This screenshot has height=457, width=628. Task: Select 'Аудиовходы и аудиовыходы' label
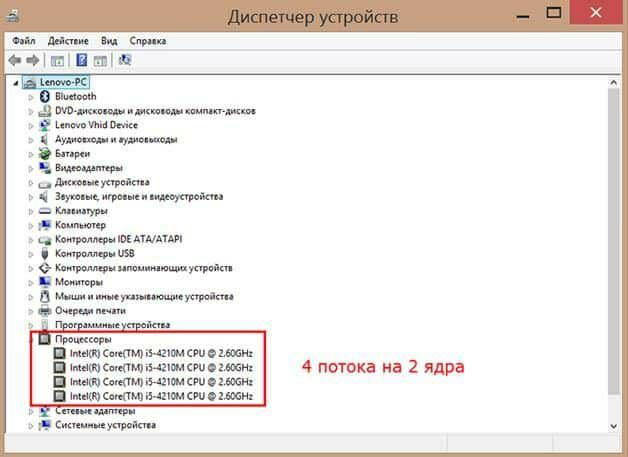(x=116, y=139)
